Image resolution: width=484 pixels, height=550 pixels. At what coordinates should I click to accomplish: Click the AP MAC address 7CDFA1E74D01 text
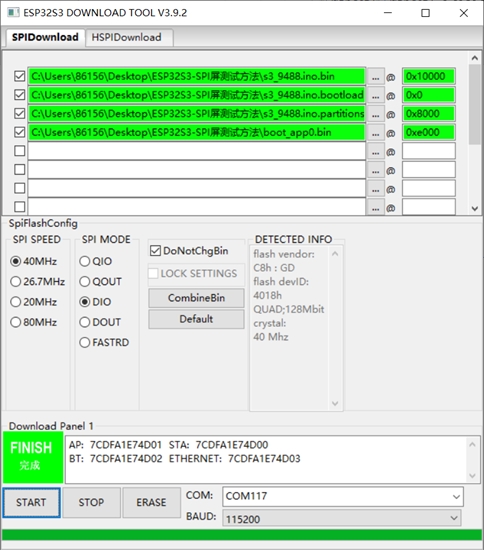126,445
